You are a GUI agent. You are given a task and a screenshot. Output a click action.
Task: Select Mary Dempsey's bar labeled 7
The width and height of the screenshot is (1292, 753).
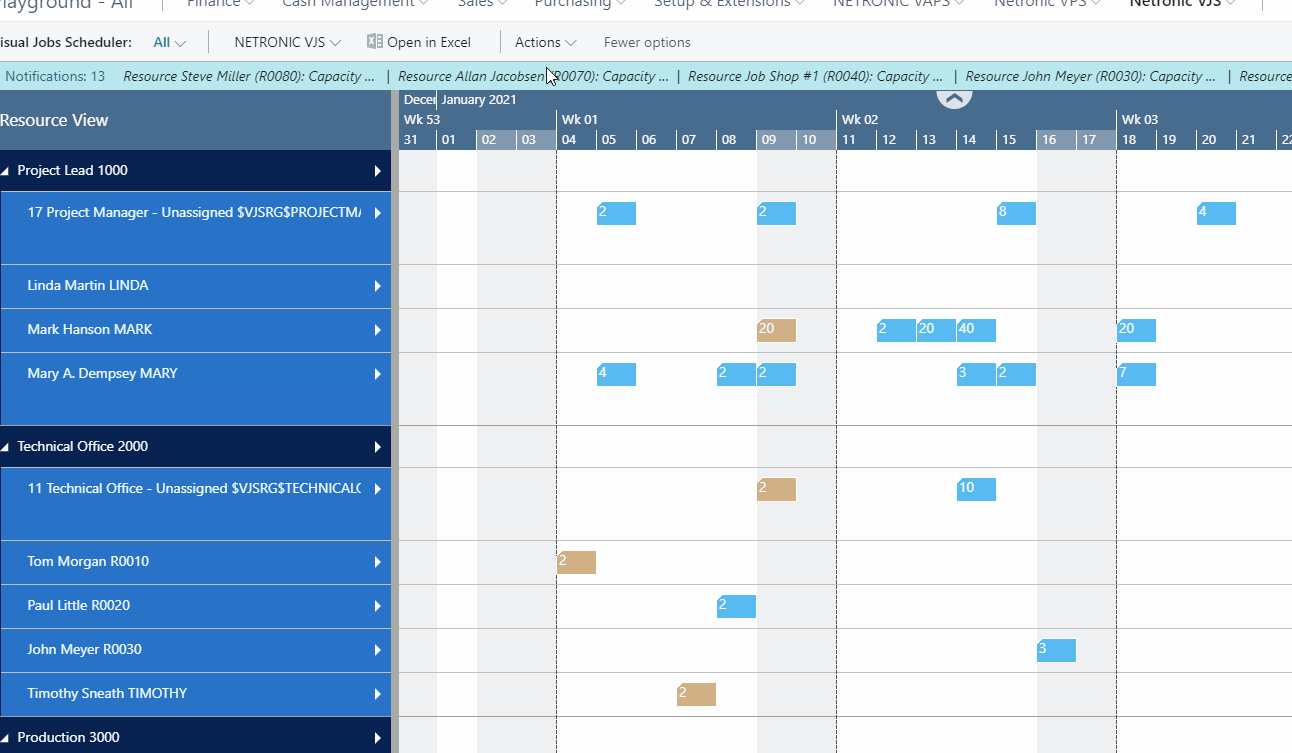(x=1136, y=374)
